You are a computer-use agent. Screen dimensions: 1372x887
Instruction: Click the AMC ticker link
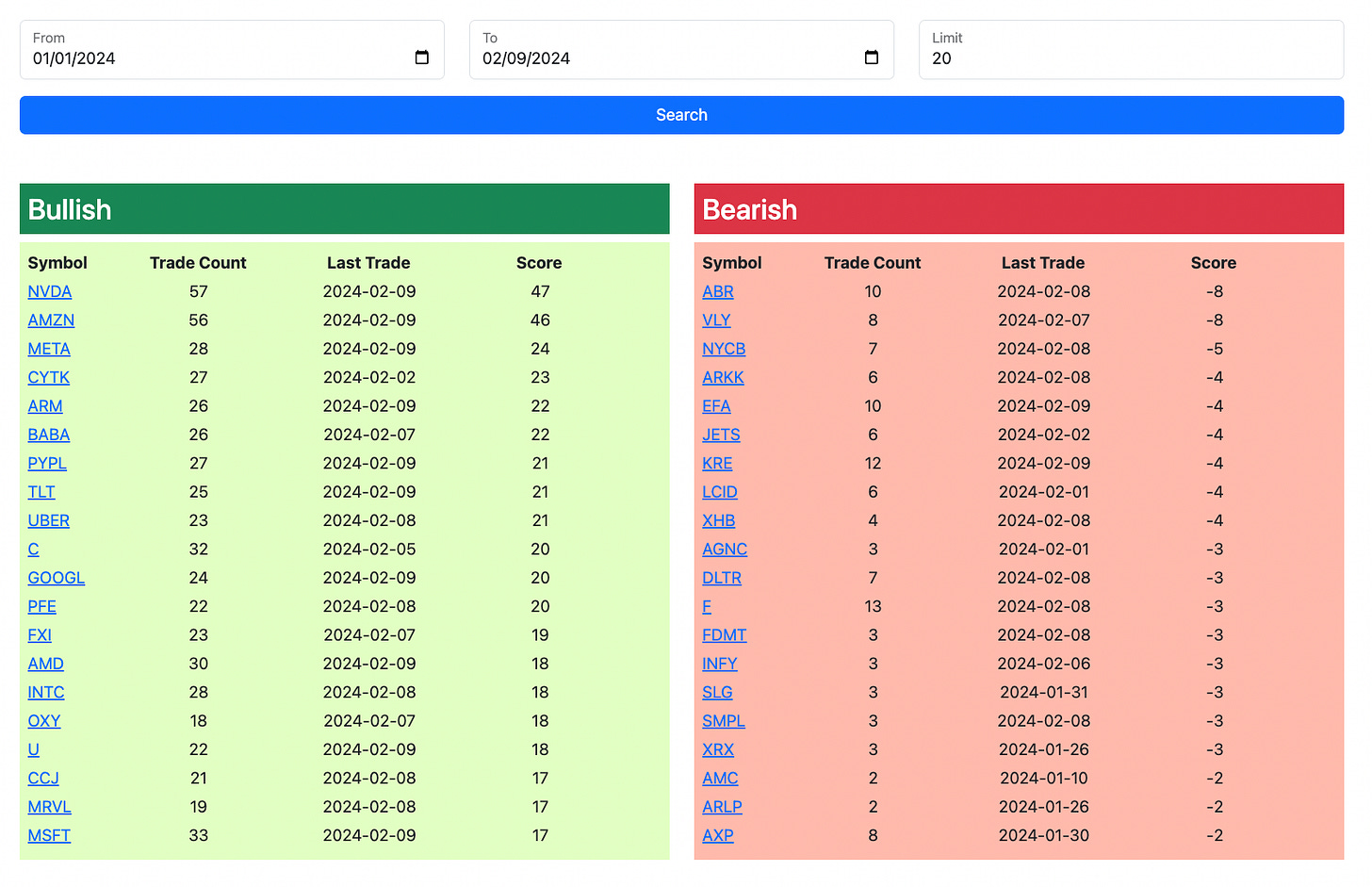(x=720, y=779)
